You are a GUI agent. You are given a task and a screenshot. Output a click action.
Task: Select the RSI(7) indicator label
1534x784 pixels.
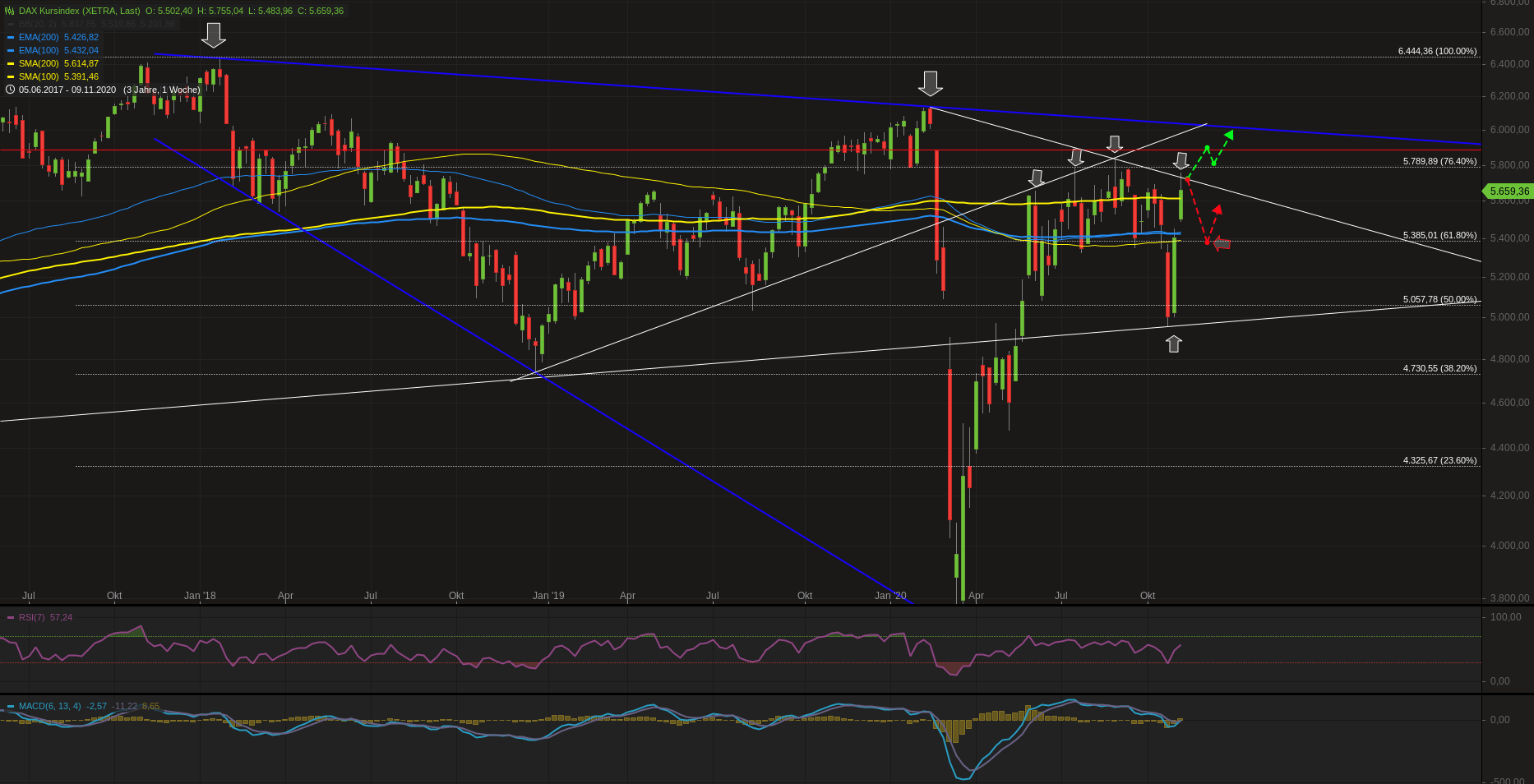coord(32,617)
